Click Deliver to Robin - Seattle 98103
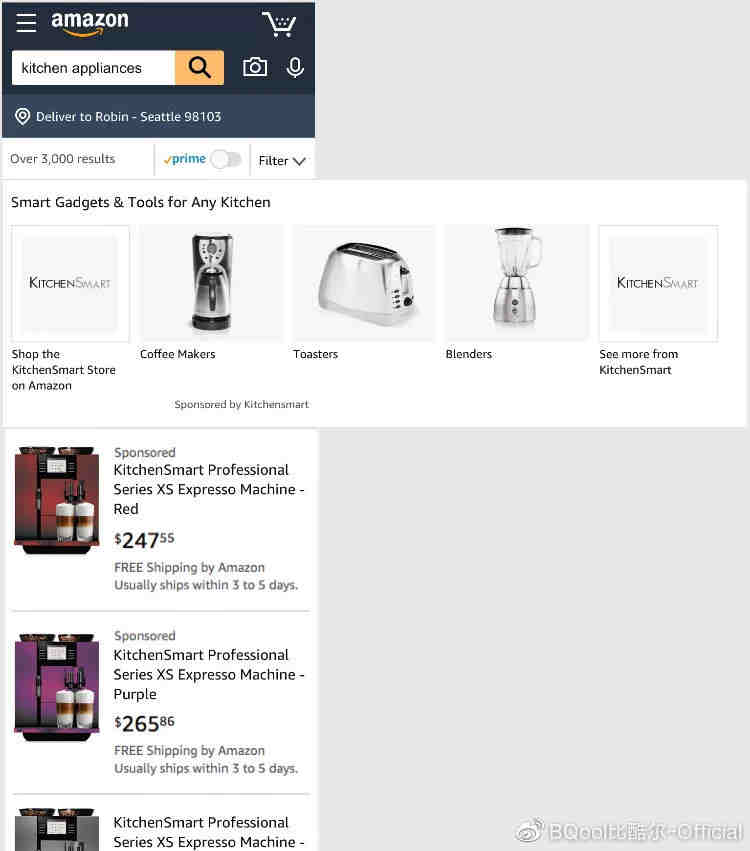Screen dimensions: 750x851 [x=129, y=117]
